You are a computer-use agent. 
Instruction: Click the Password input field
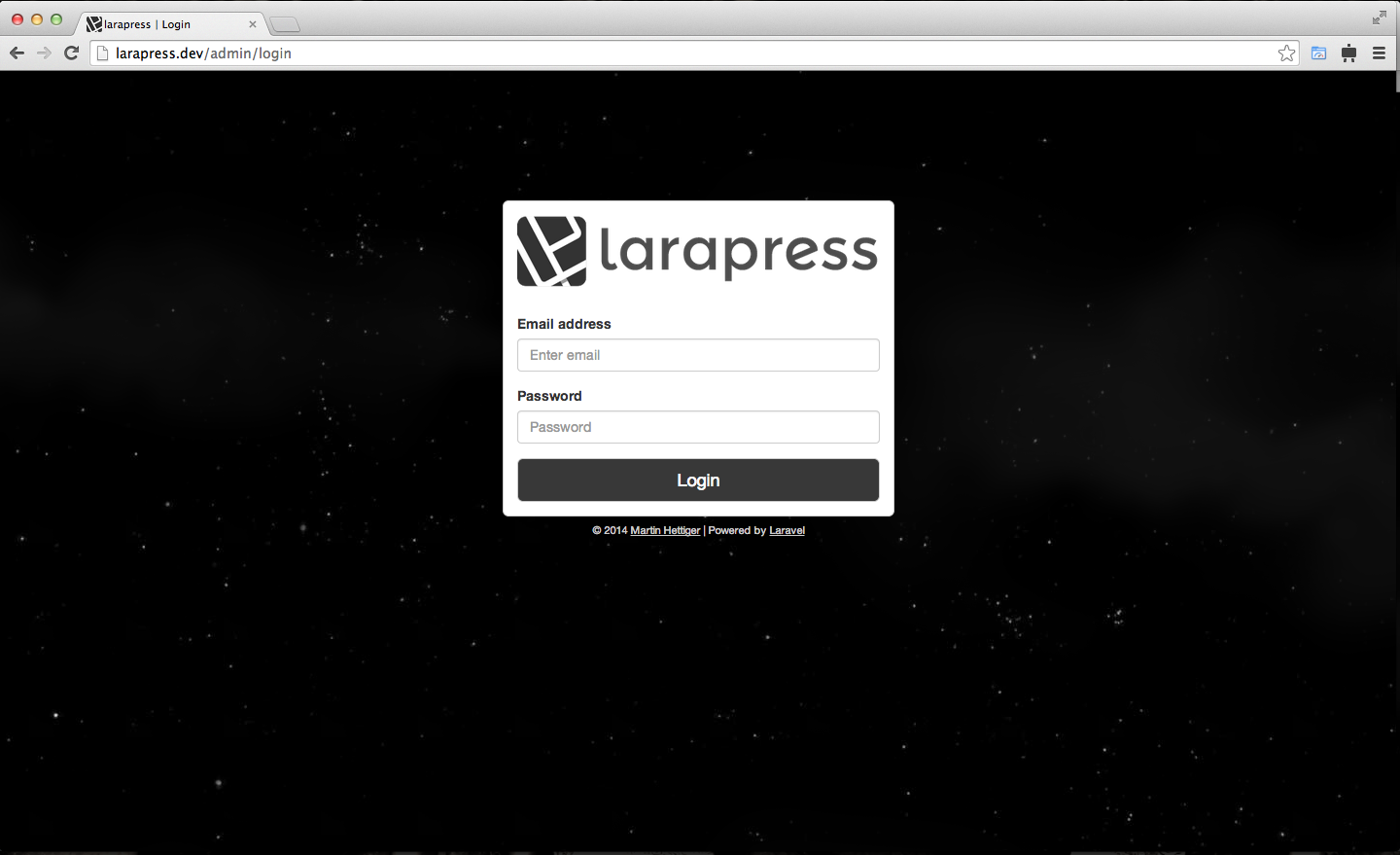(x=698, y=427)
